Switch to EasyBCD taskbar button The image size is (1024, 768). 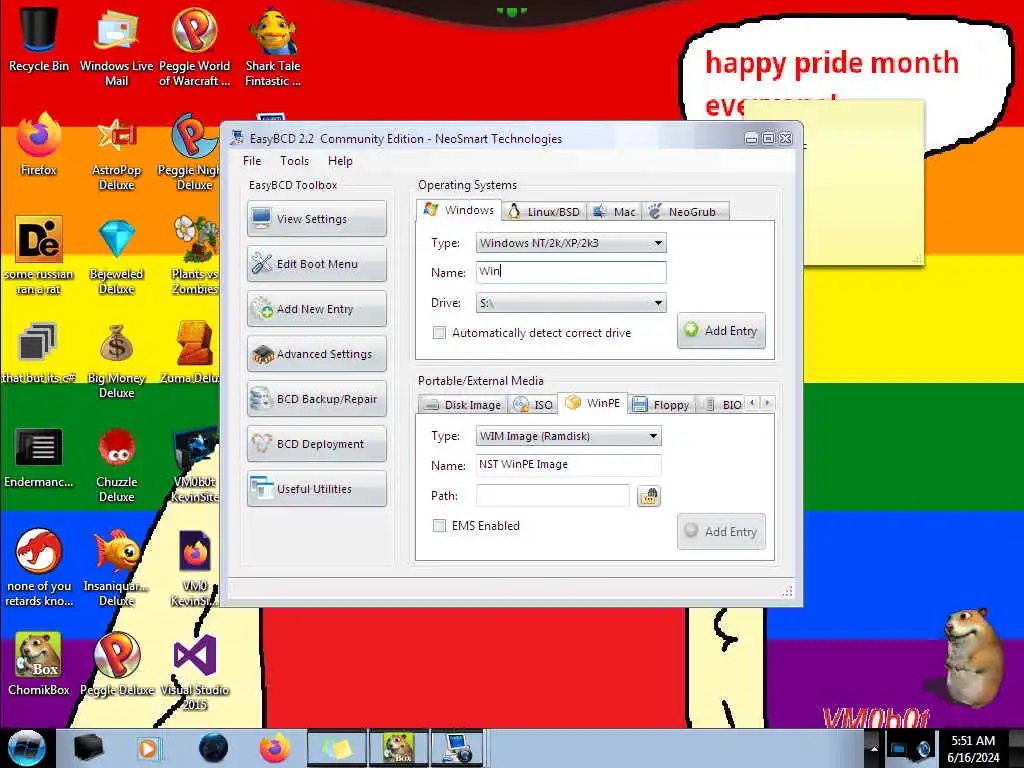pos(456,748)
